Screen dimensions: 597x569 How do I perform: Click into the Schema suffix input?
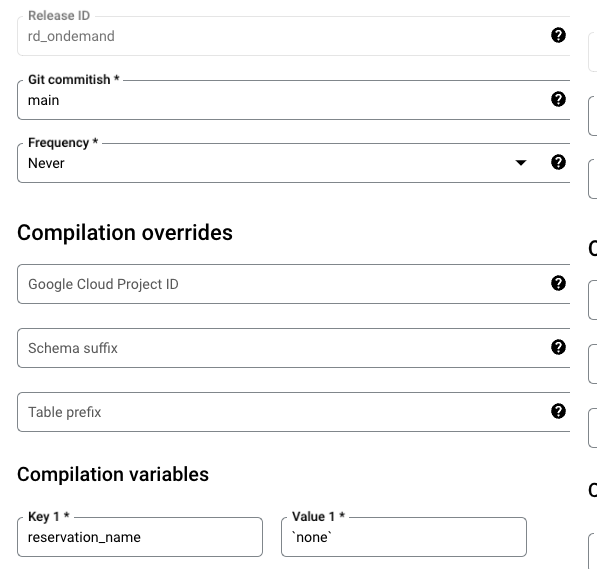click(294, 348)
